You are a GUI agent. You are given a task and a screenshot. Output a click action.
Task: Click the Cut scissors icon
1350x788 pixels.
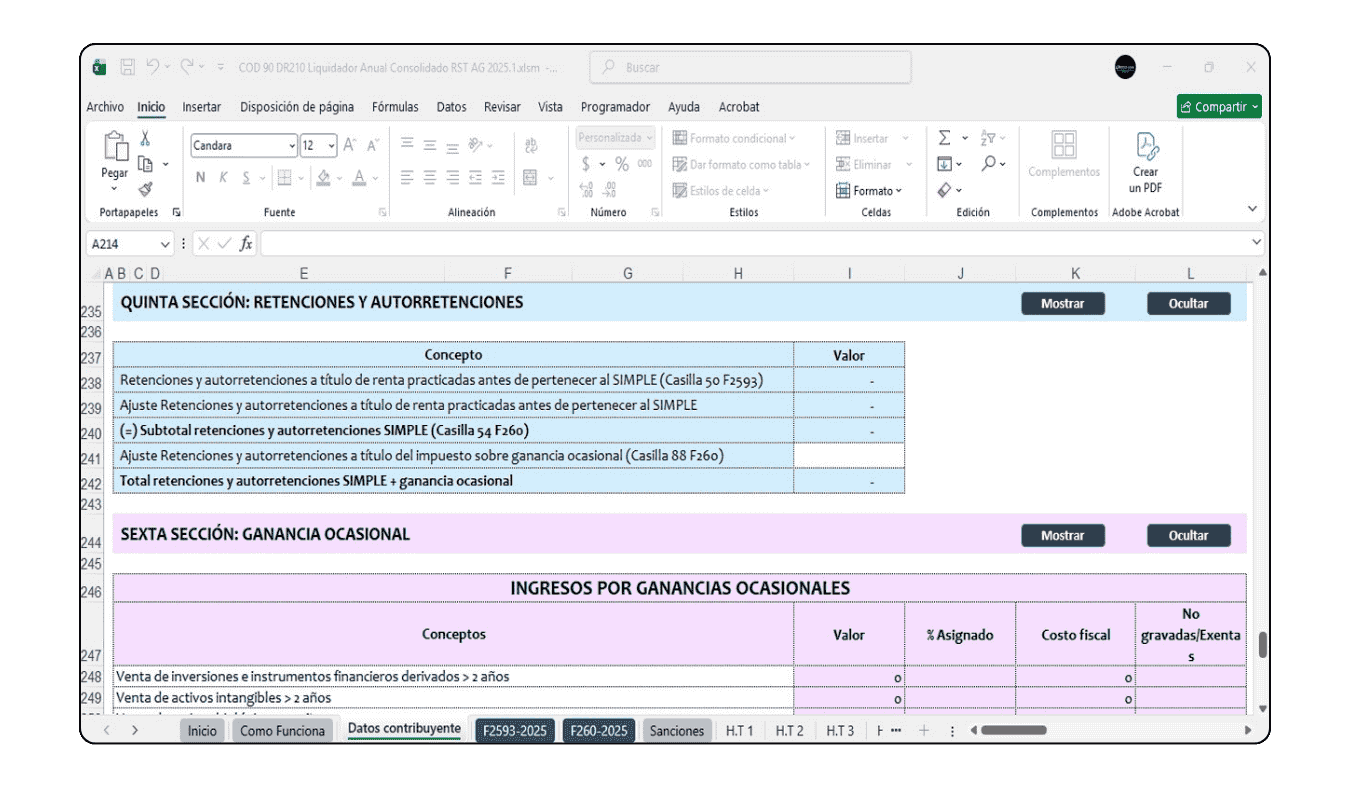click(145, 139)
